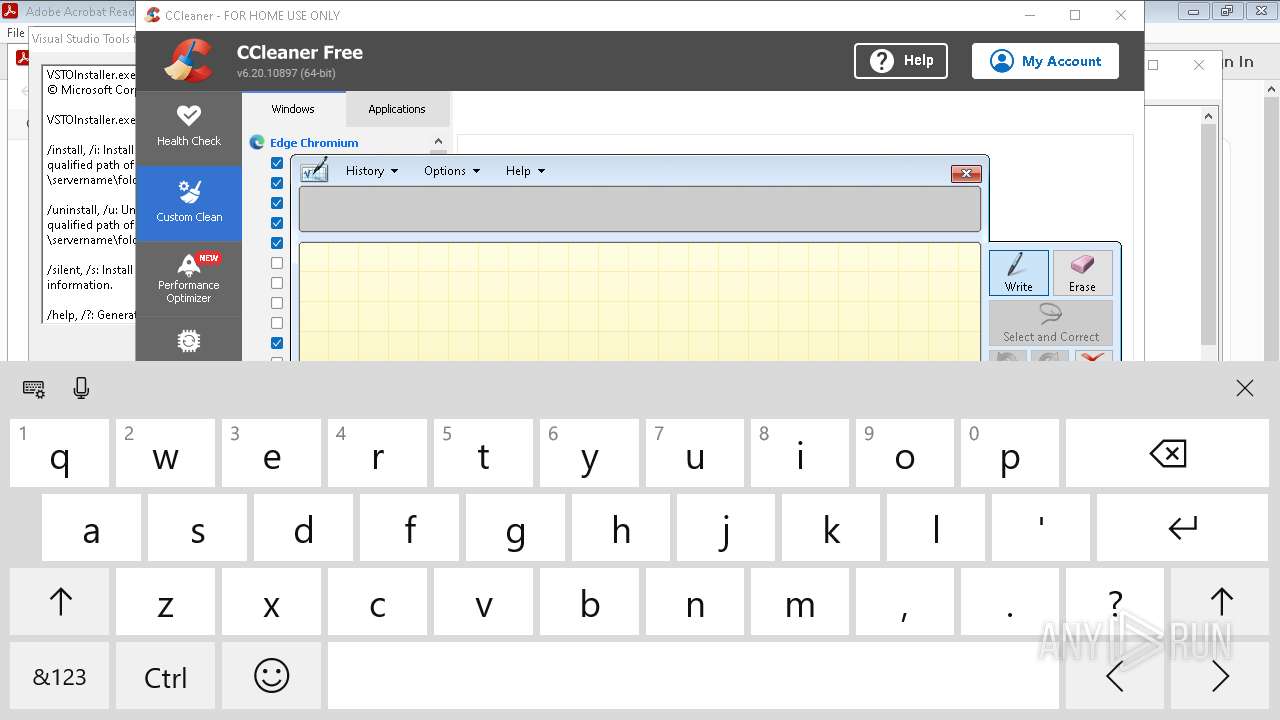This screenshot has width=1280, height=720.
Task: Click the Math Input Panel app icon
Action: pyautogui.click(x=314, y=170)
